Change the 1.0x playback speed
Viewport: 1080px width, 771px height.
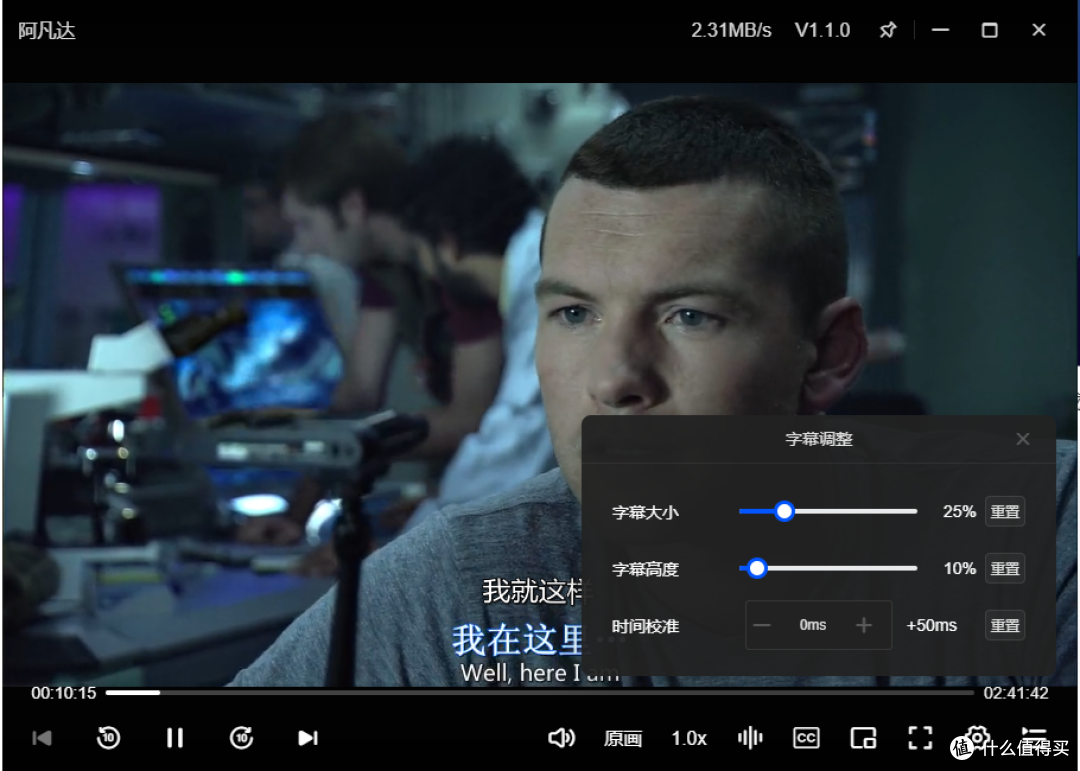pos(689,739)
